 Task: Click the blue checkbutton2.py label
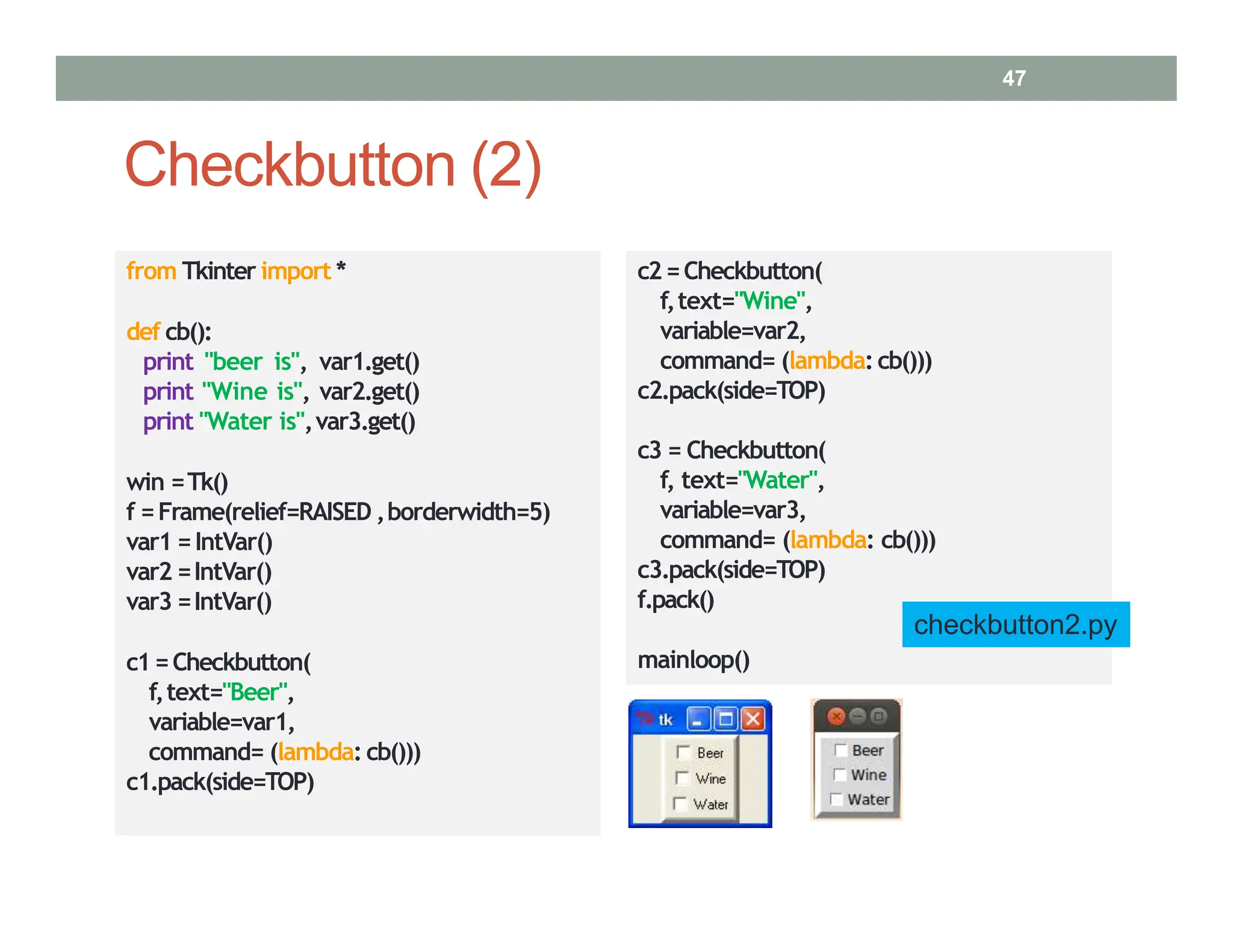click(1015, 625)
